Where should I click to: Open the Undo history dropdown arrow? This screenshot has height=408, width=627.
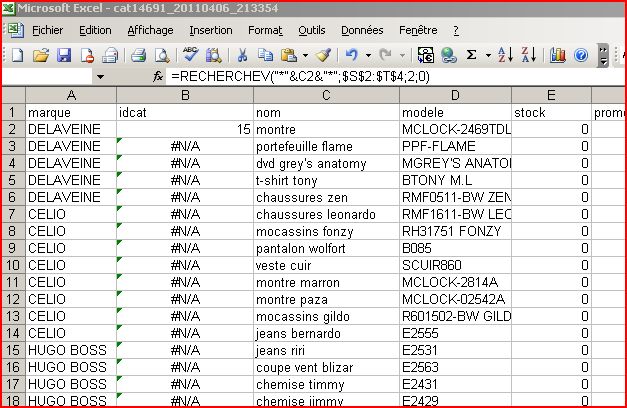click(x=368, y=55)
